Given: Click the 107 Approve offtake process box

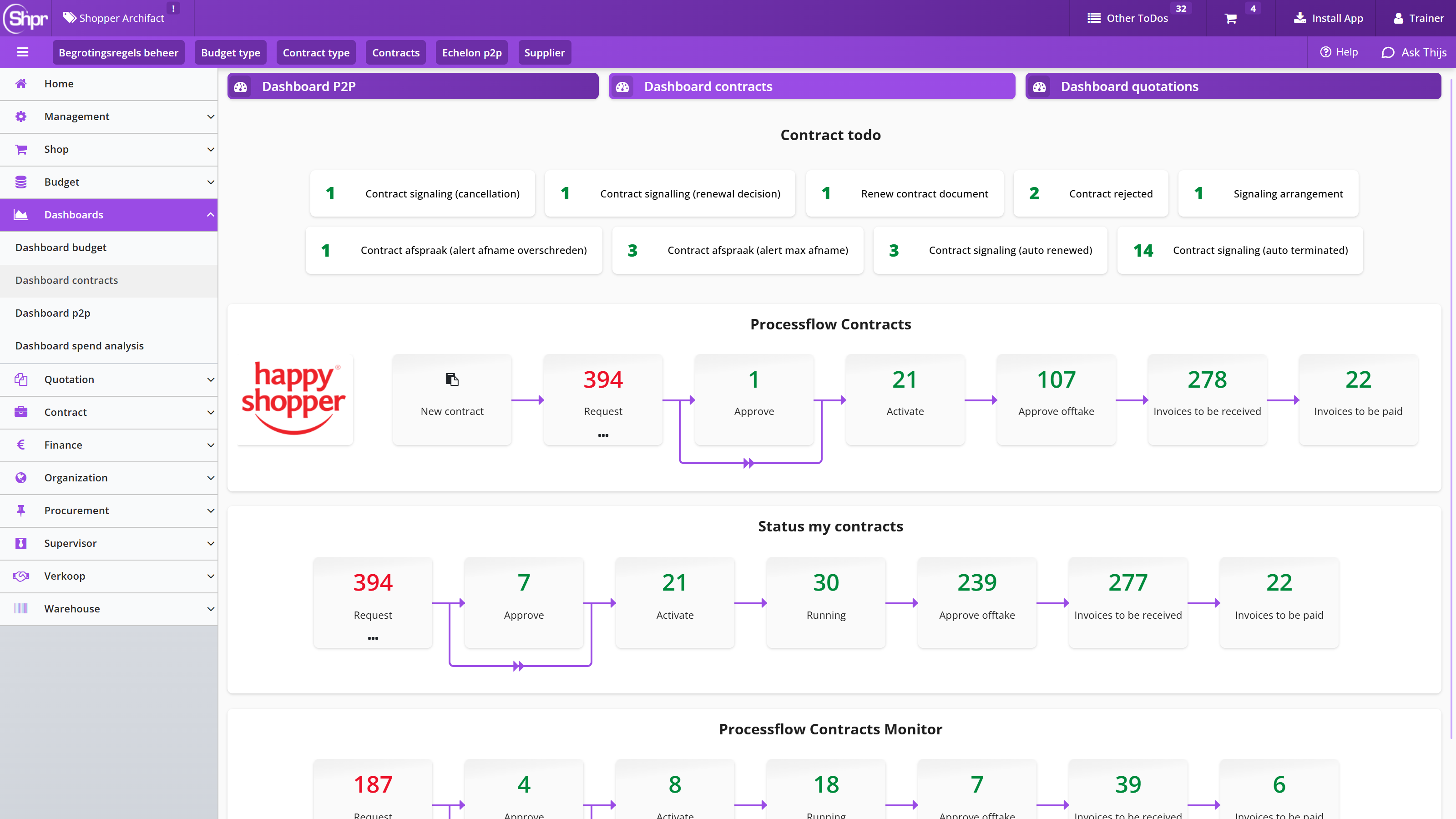Looking at the screenshot, I should coord(1056,399).
